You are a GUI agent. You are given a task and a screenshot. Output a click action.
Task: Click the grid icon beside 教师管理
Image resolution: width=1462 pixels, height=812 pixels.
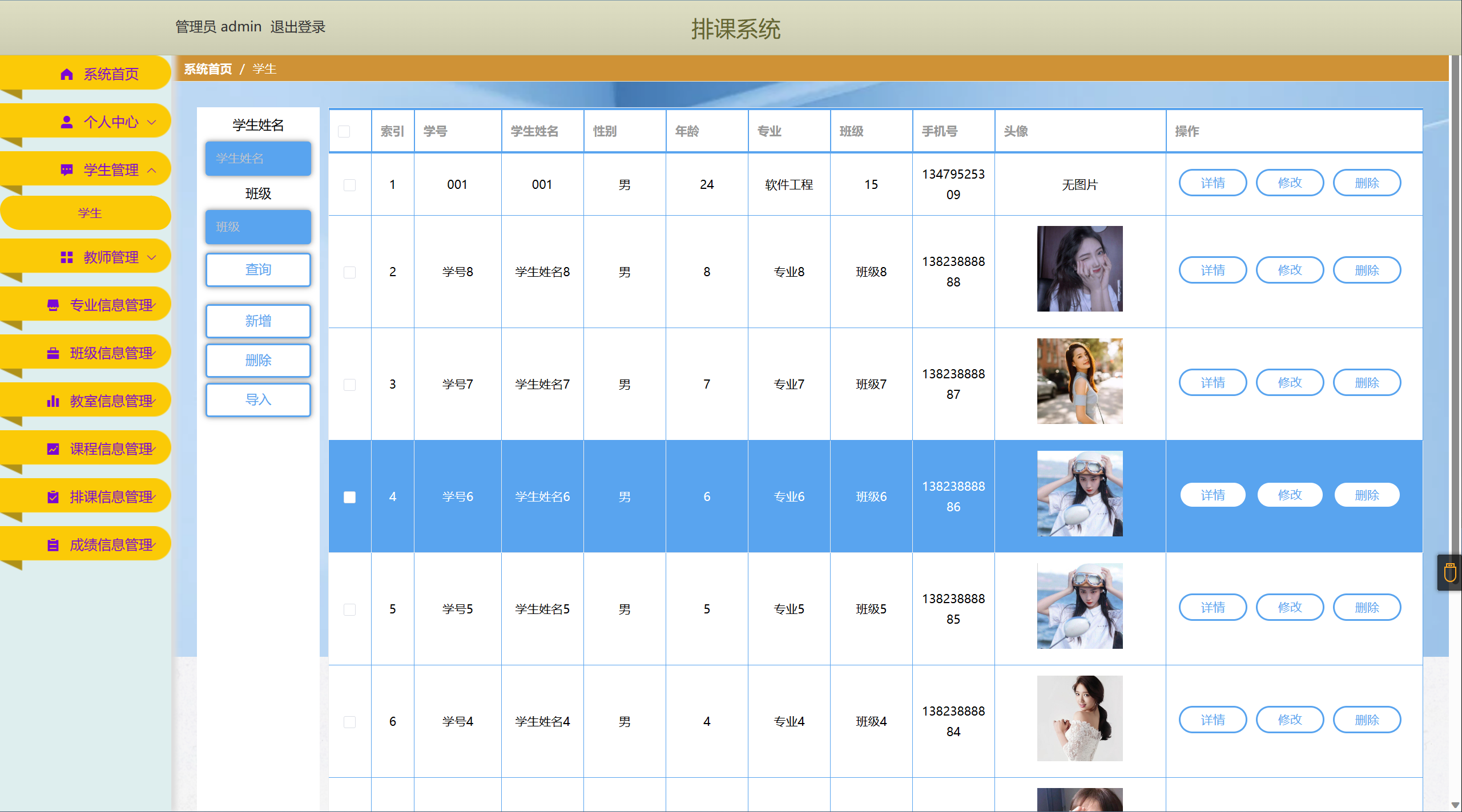click(x=67, y=257)
